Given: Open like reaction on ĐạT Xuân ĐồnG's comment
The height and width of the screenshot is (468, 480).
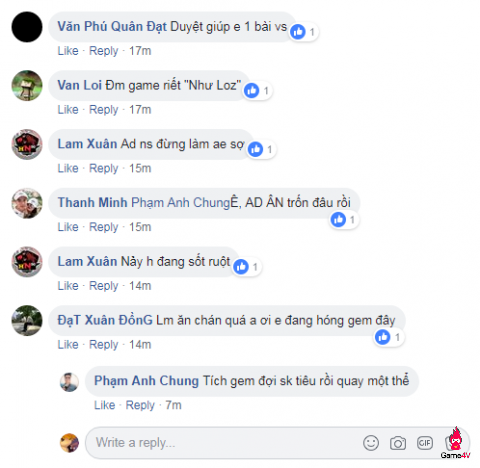Looking at the screenshot, I should 389,337.
